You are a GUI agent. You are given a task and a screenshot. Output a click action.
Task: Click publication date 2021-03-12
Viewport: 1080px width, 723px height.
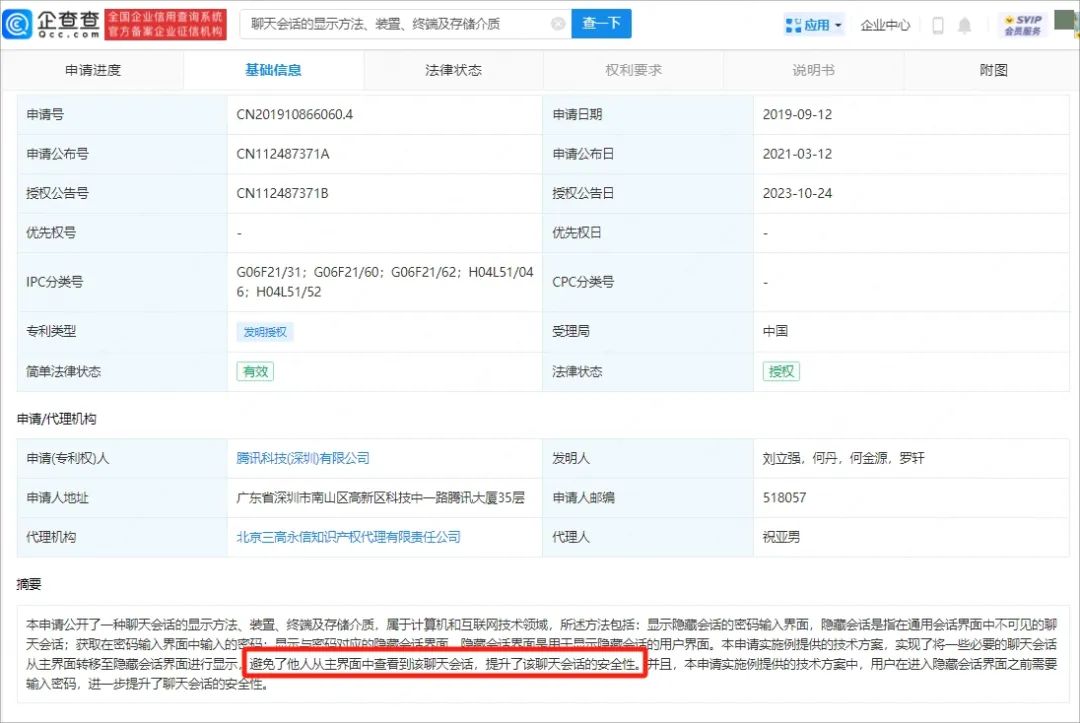(797, 154)
